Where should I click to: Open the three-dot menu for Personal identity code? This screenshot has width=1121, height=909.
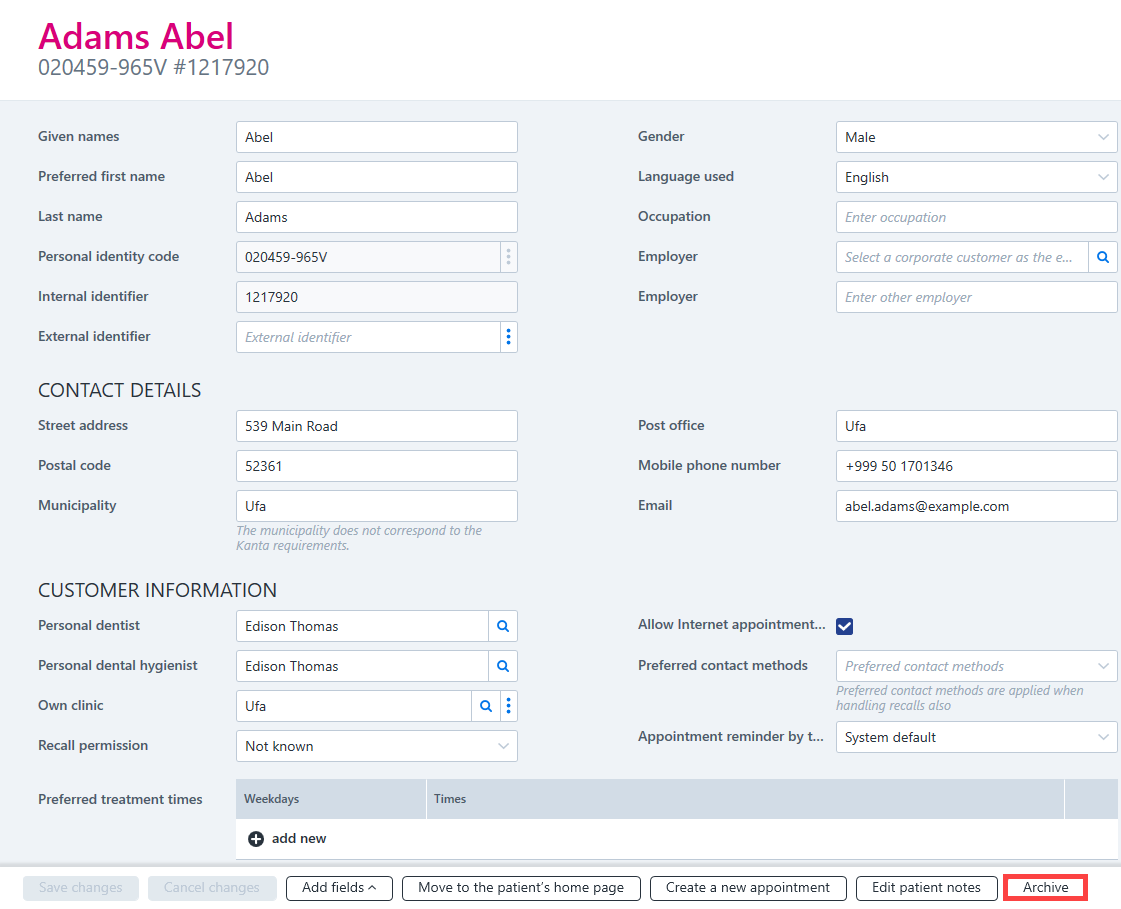pos(508,257)
